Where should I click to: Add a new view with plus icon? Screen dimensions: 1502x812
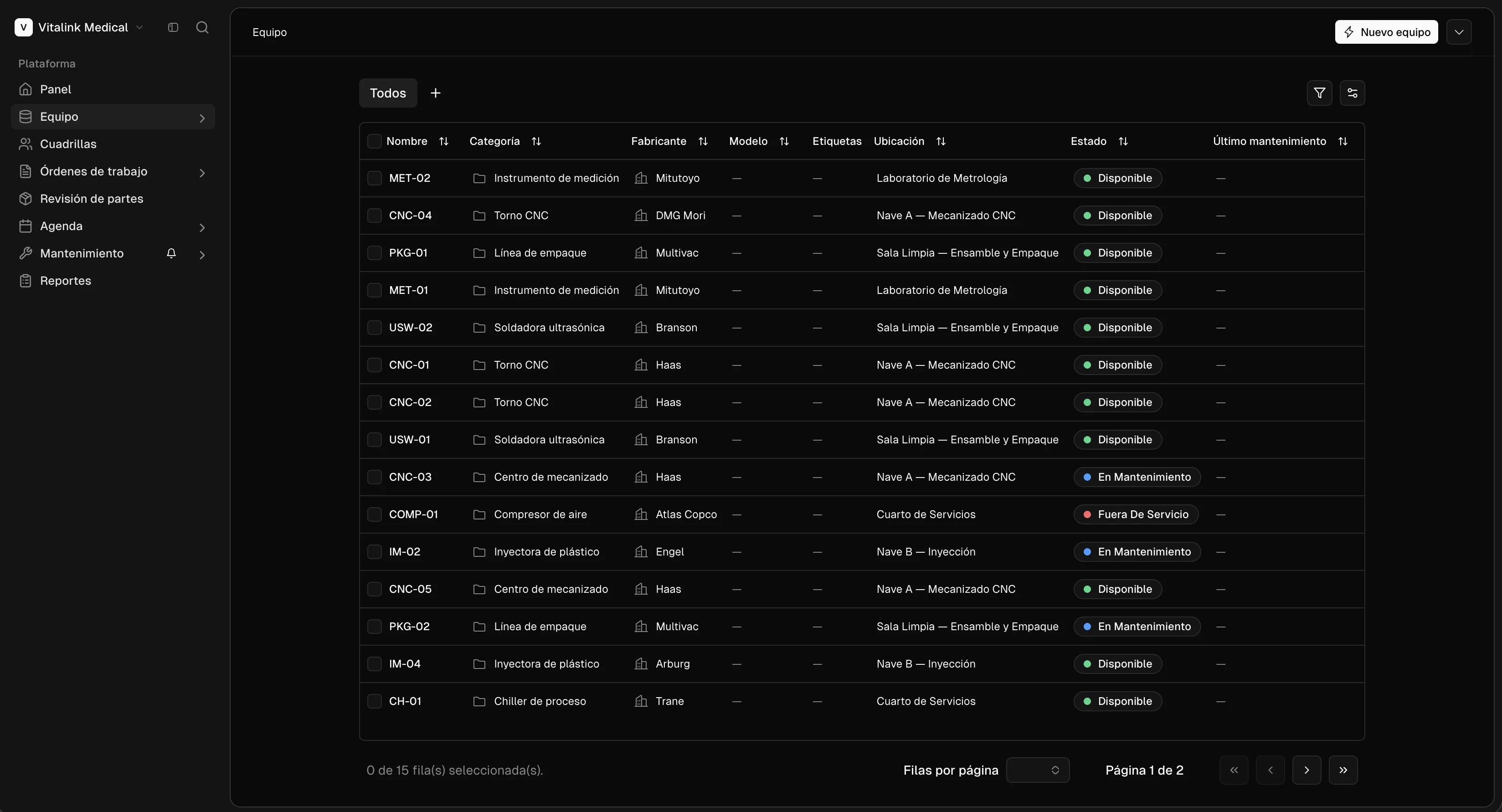click(436, 93)
